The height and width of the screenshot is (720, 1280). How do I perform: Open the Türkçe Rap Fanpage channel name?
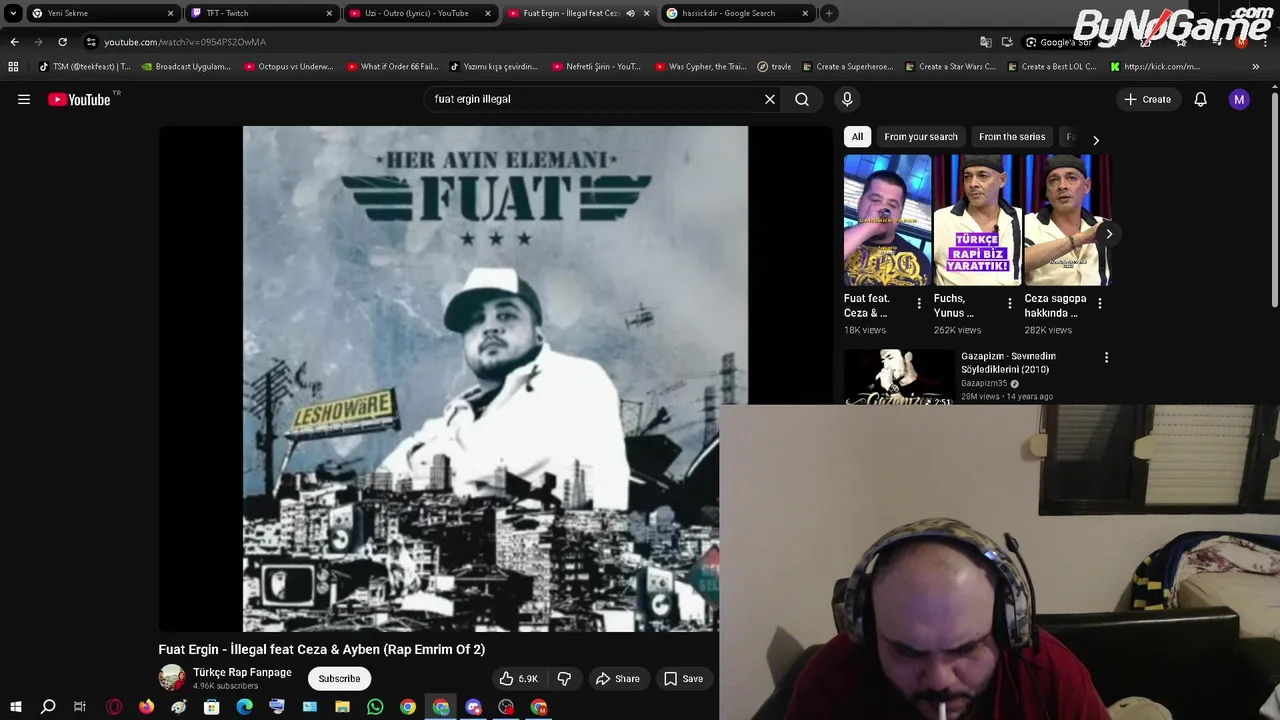pos(242,673)
